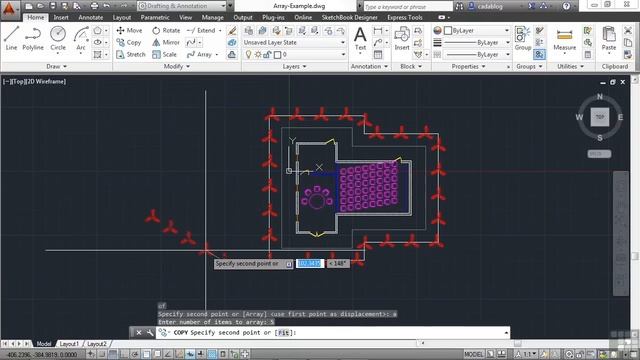The height and width of the screenshot is (360, 640).
Task: Switch to Layout2 tab
Action: click(97, 344)
